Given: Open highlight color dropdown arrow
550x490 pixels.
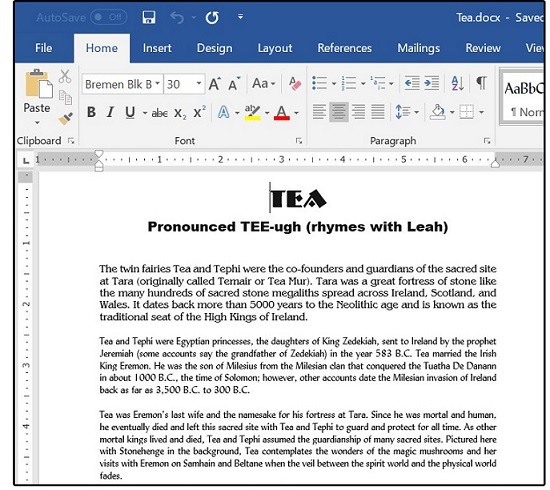Looking at the screenshot, I should (267, 113).
